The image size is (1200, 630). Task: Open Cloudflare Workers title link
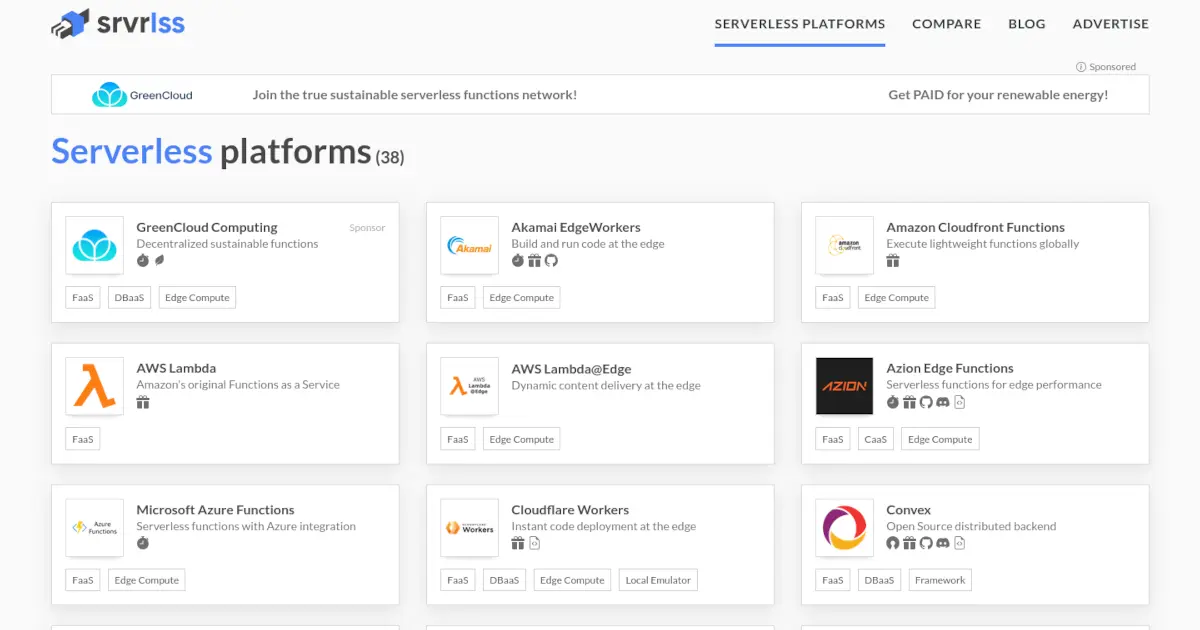tap(570, 509)
